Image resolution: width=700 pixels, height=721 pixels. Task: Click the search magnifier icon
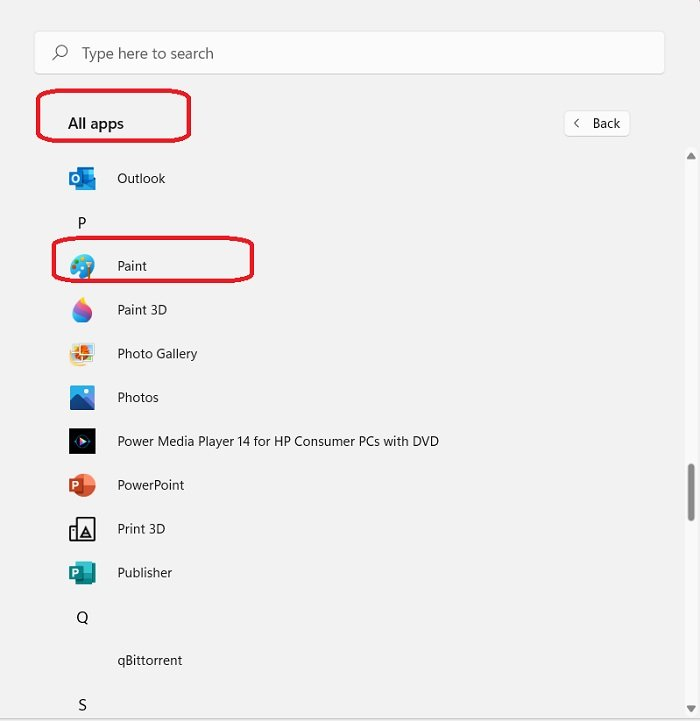click(61, 53)
